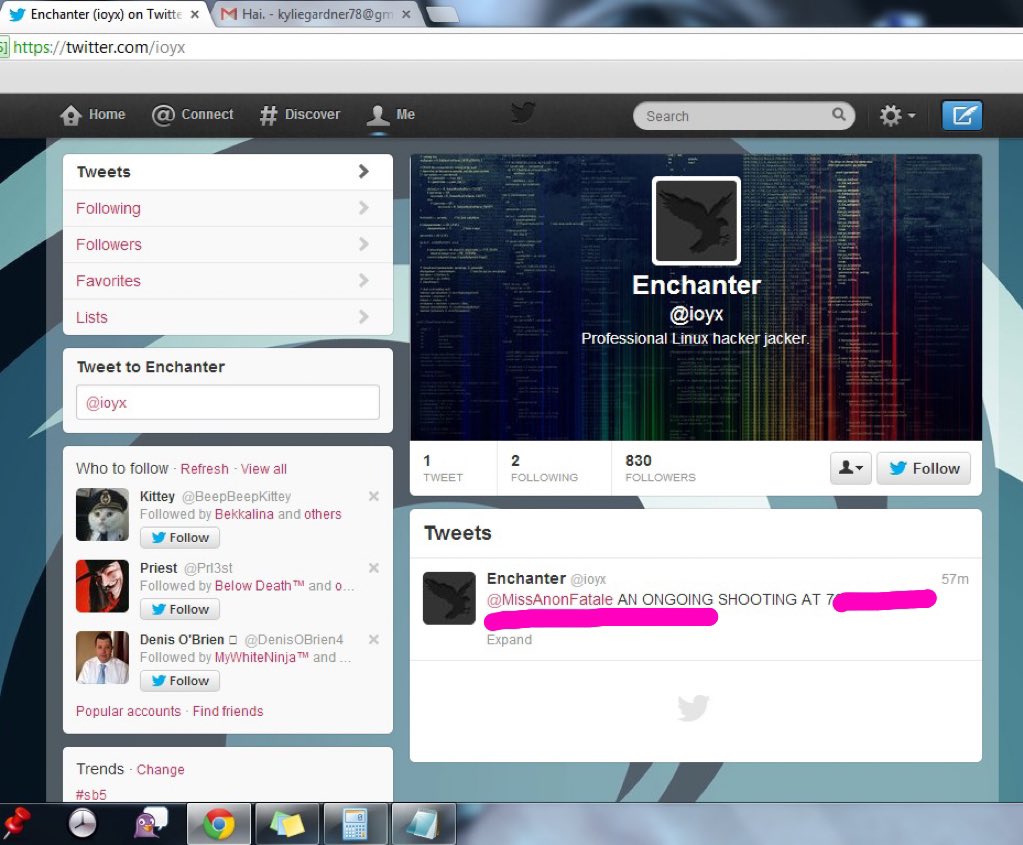
Task: Open the 830 Followers count stat
Action: 660,468
